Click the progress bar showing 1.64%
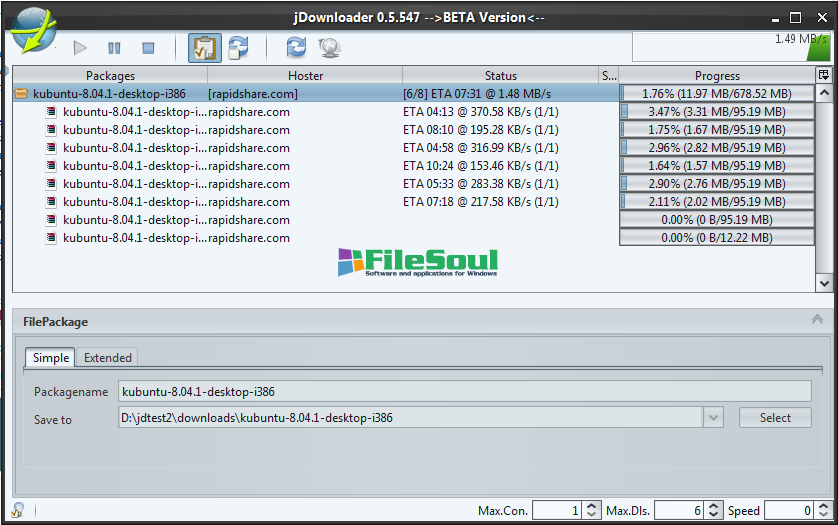This screenshot has width=838, height=525. click(717, 166)
